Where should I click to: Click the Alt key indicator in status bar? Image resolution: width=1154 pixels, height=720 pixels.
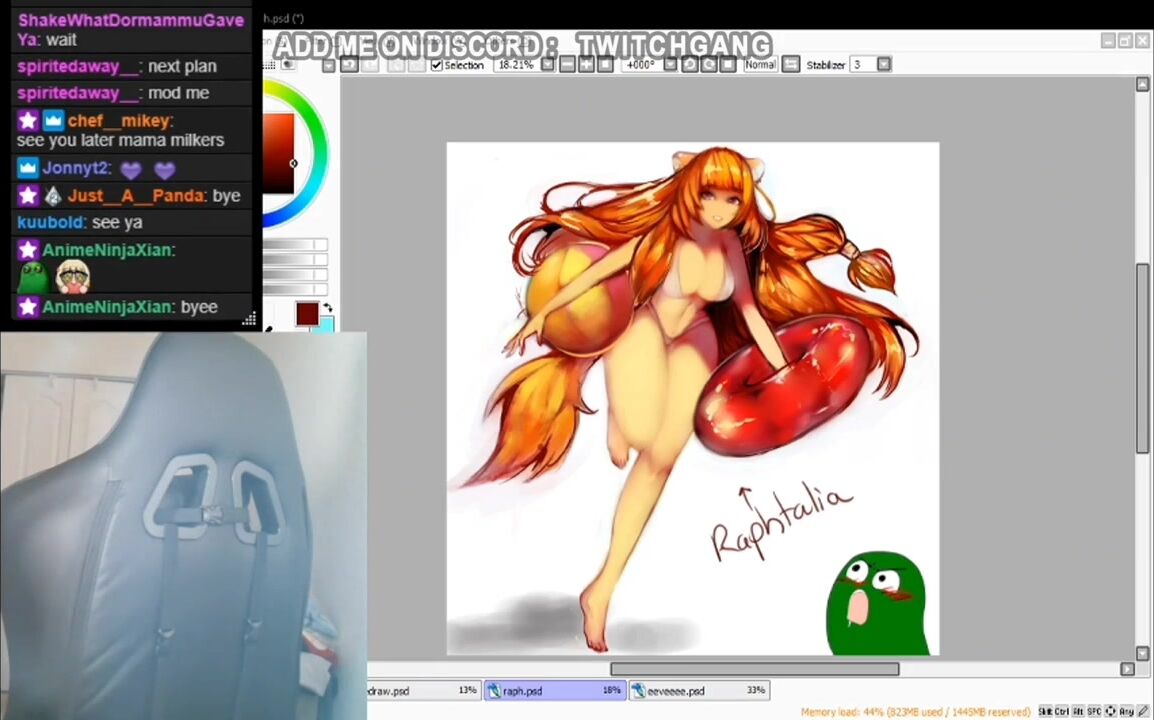[1078, 711]
